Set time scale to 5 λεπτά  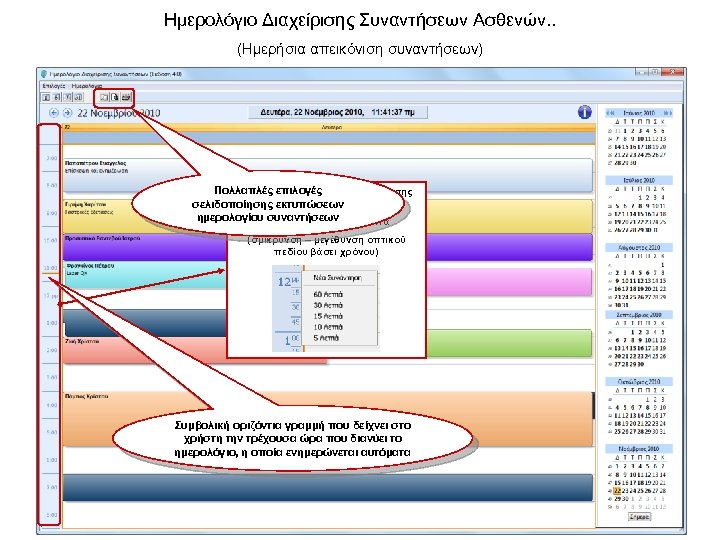[326, 338]
